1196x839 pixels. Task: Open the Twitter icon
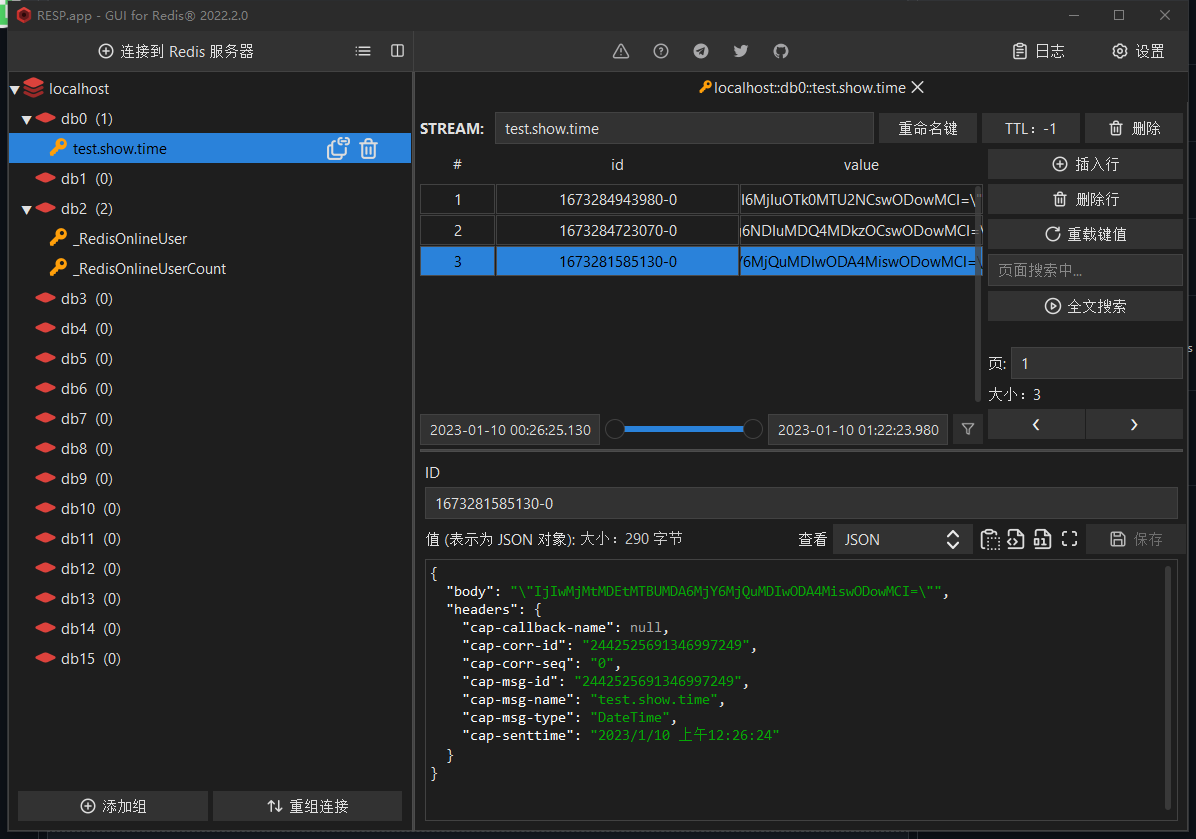tap(741, 51)
